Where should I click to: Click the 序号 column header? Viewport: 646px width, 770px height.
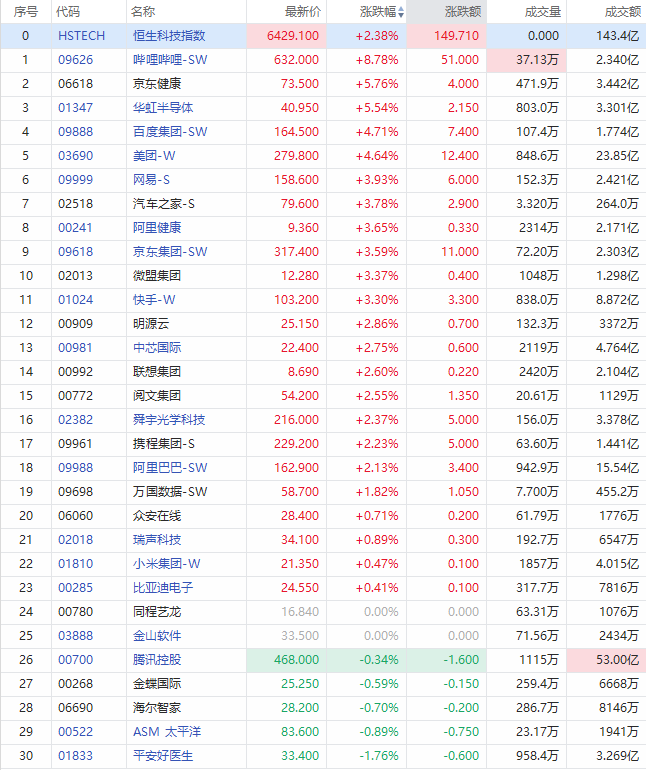26,12
